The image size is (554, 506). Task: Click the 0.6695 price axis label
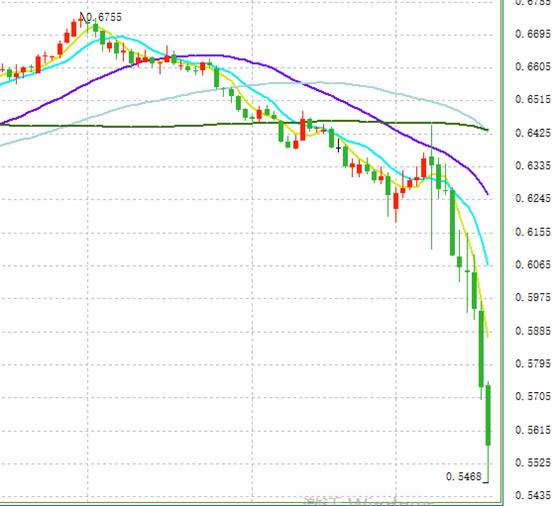point(533,34)
